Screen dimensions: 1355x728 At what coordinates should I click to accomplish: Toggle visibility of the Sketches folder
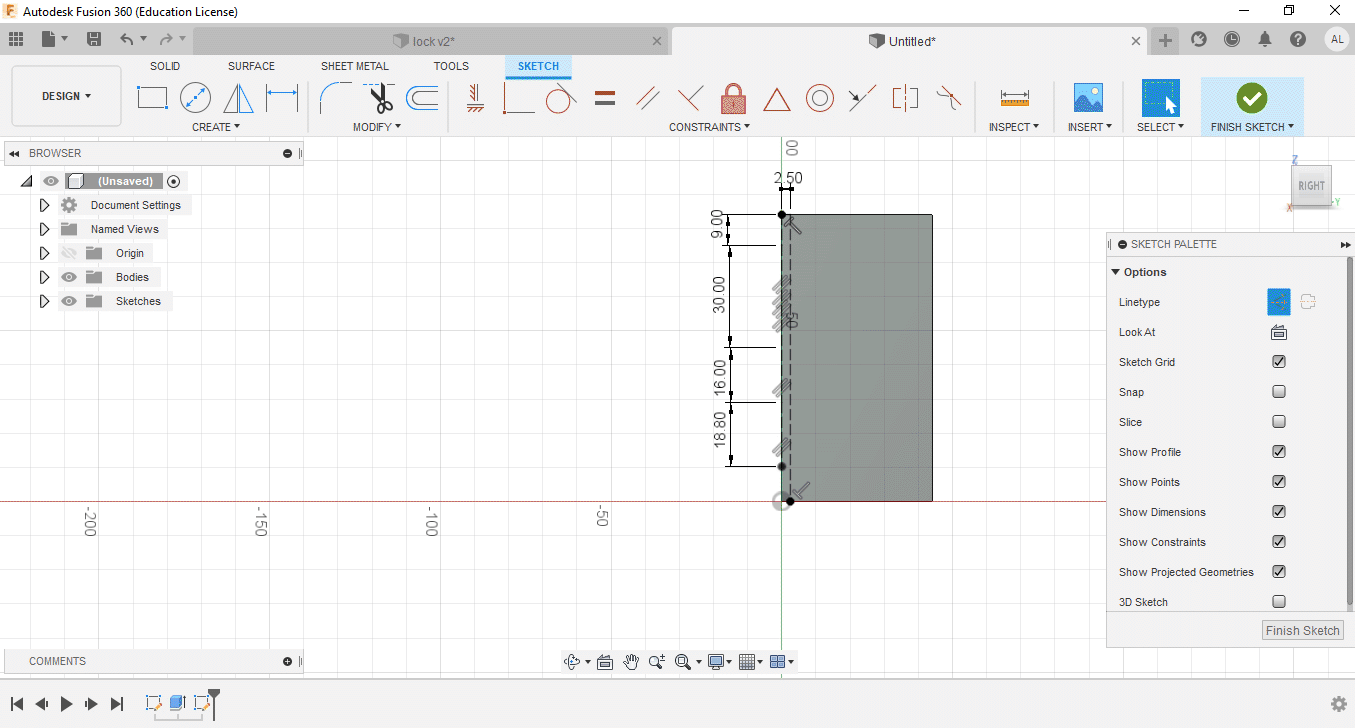point(69,301)
